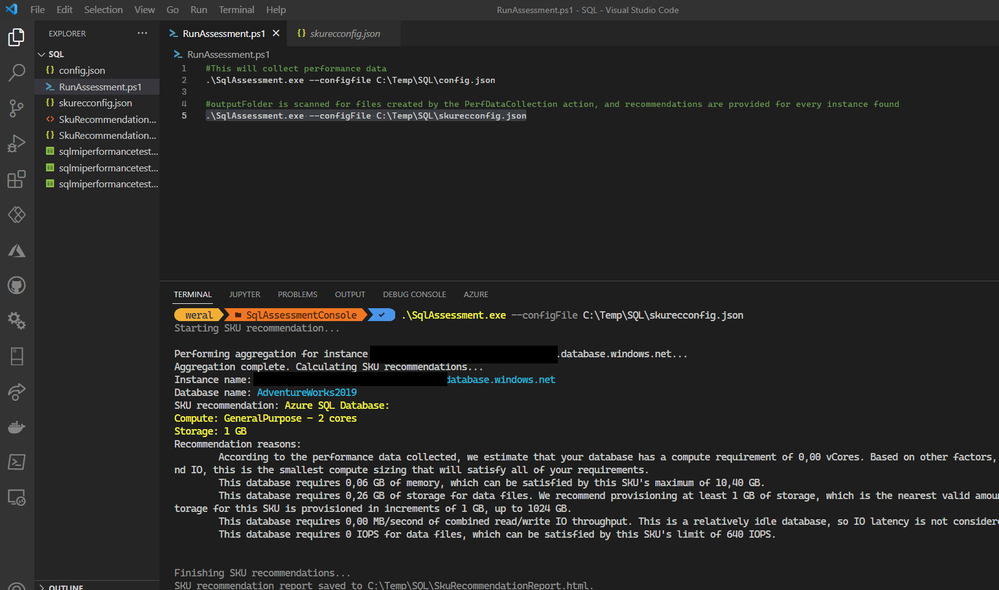Open the SkuRecommendation JSON file in Explorer
The height and width of the screenshot is (590, 999).
coord(97,135)
